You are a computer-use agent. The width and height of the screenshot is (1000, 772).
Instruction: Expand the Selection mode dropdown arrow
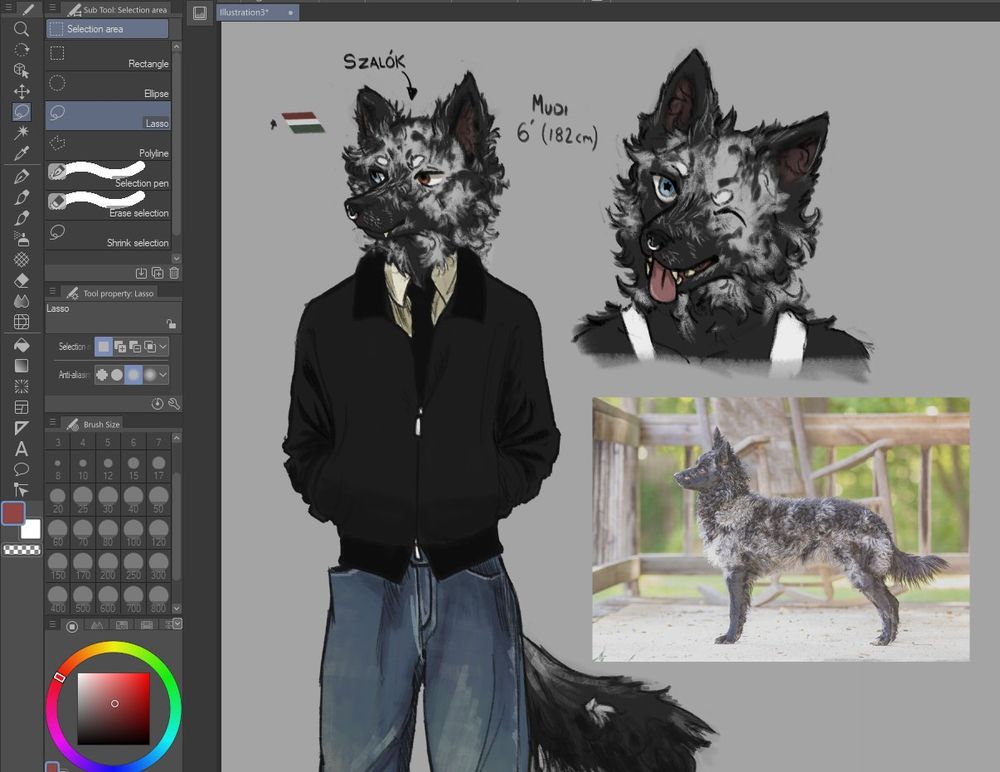coord(163,346)
